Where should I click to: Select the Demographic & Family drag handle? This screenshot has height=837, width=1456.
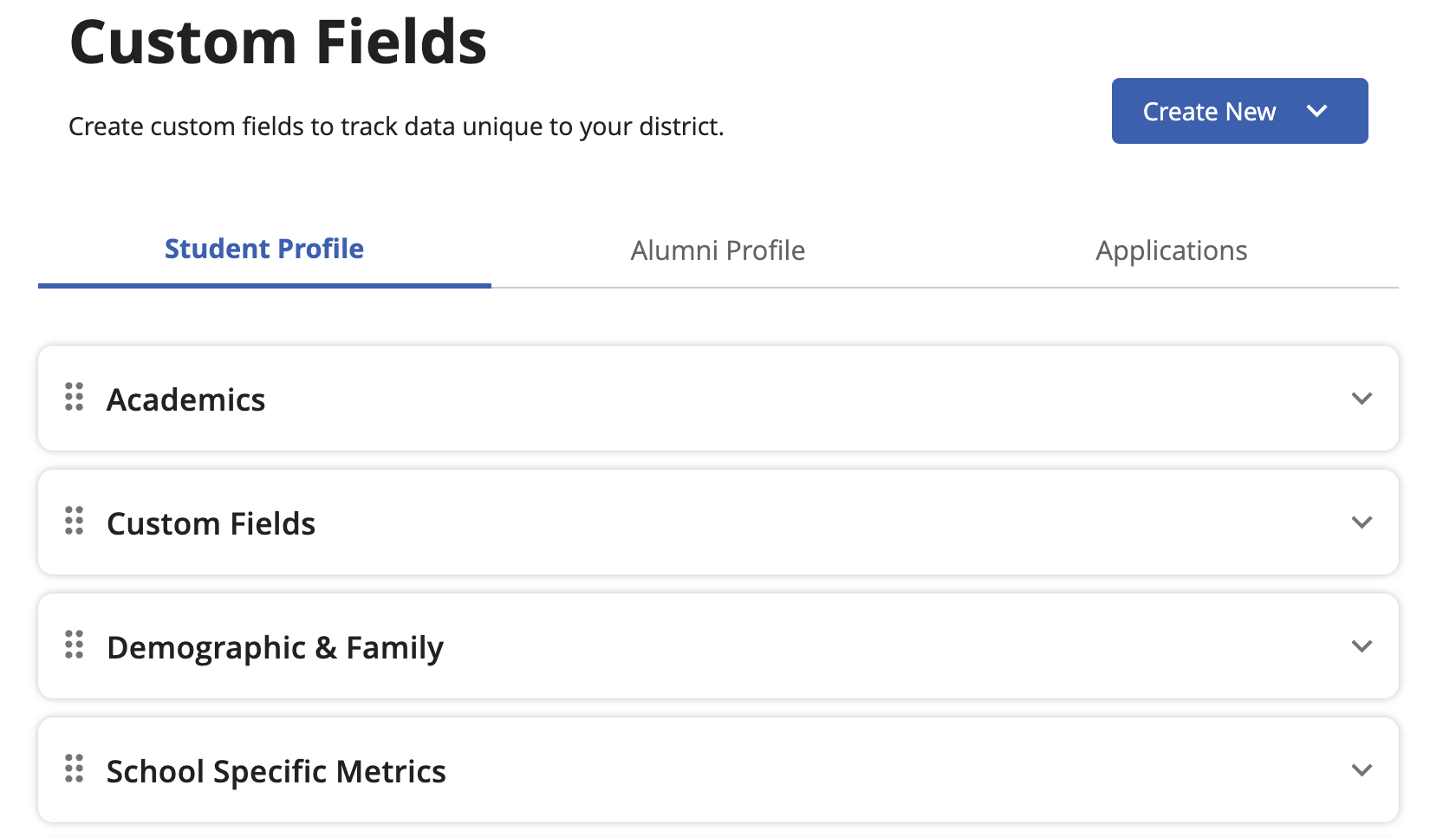coord(75,645)
